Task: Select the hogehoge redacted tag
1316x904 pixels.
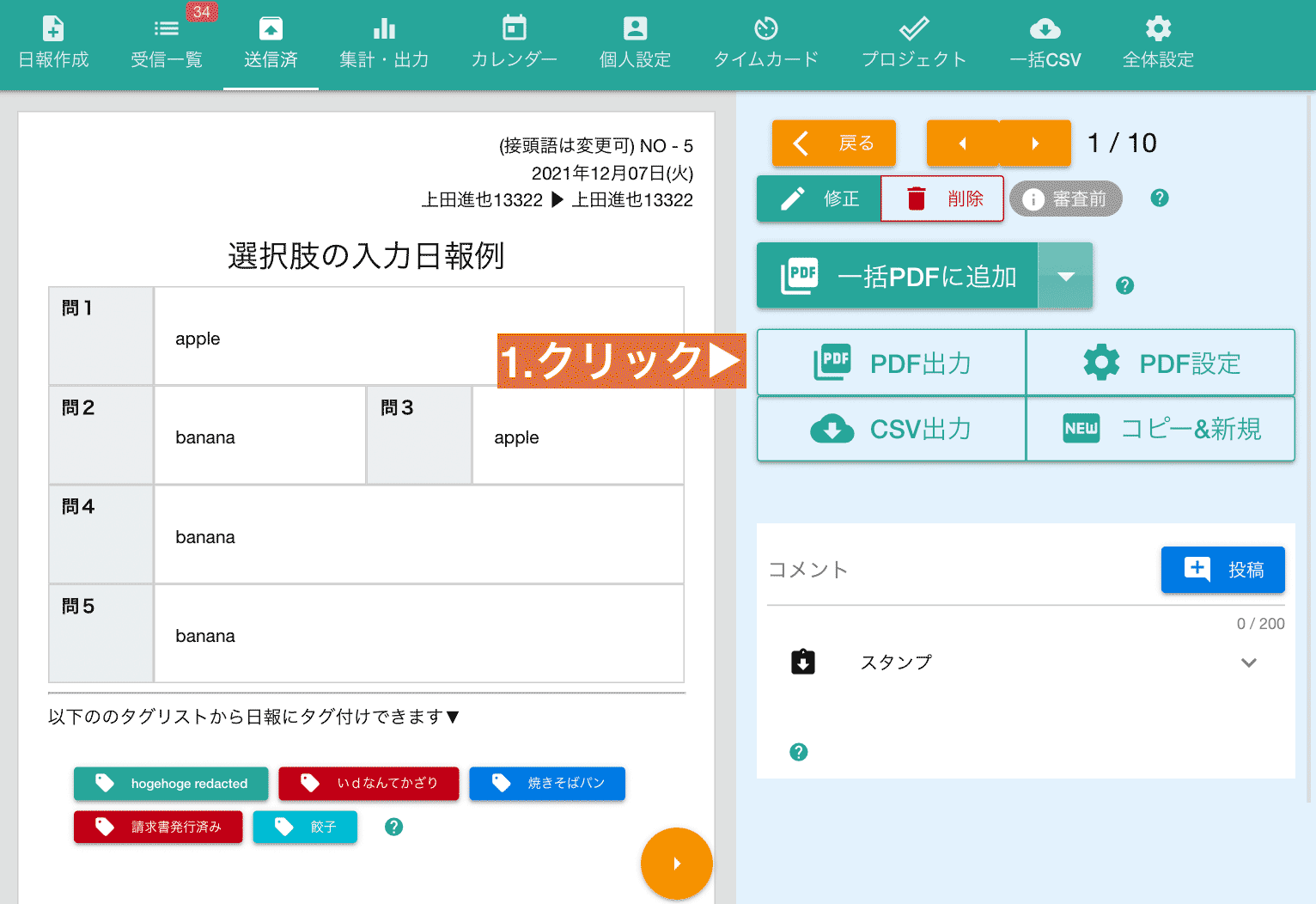Action: (x=171, y=783)
